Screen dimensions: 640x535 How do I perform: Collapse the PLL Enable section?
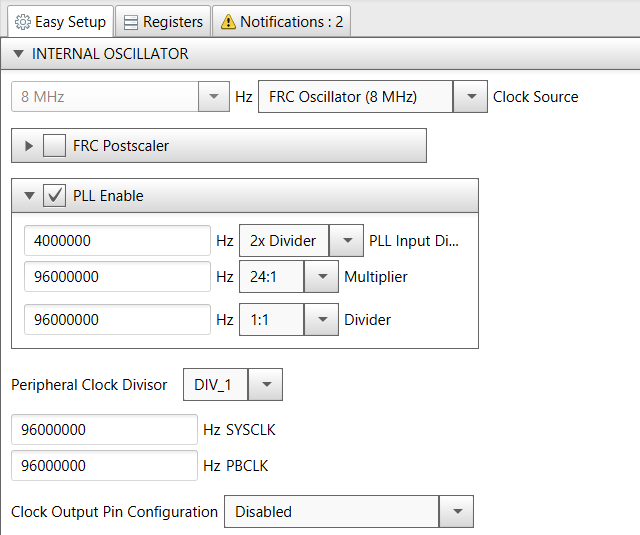pyautogui.click(x=29, y=196)
